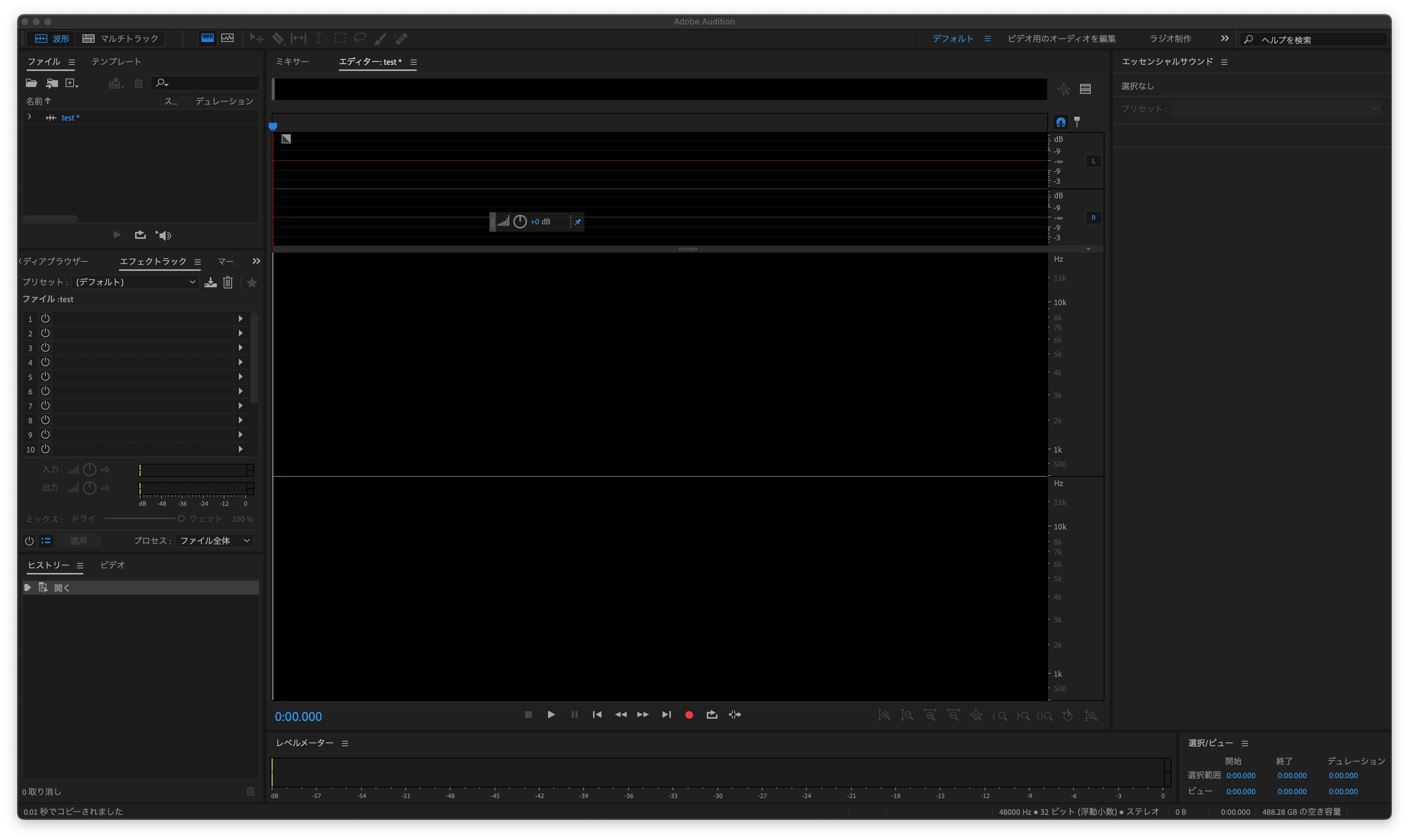The height and width of the screenshot is (840, 1409).
Task: Expand more workspaces double chevron
Action: pyautogui.click(x=1225, y=39)
